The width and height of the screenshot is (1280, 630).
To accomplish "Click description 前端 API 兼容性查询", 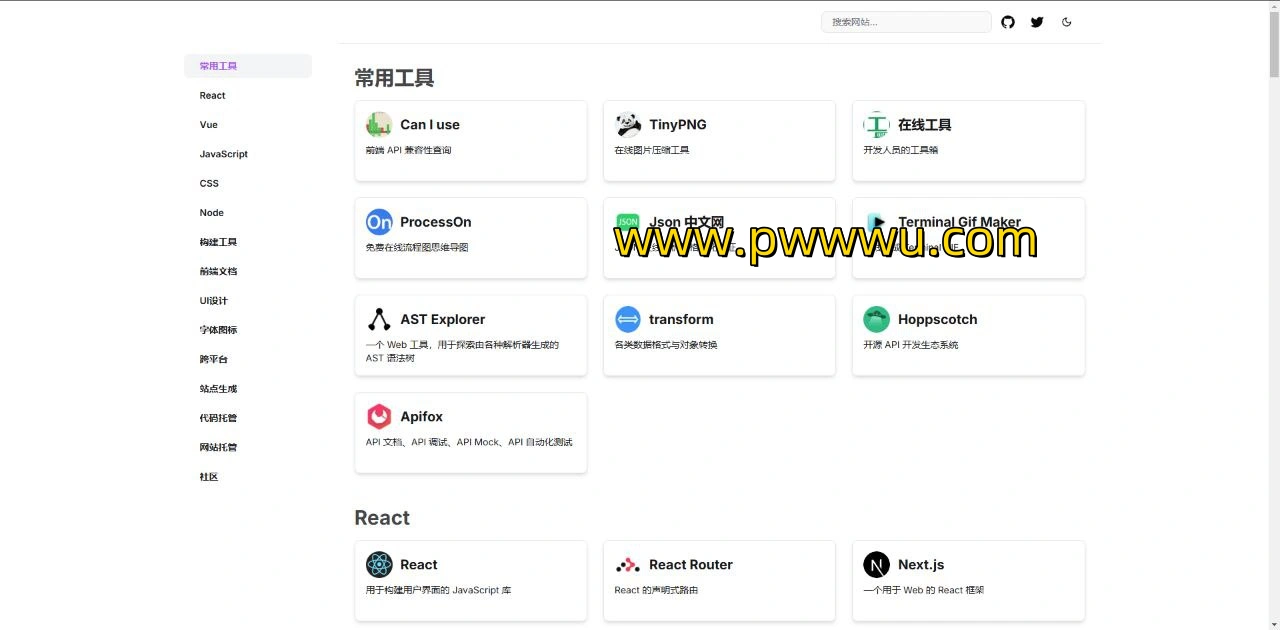I will (409, 150).
